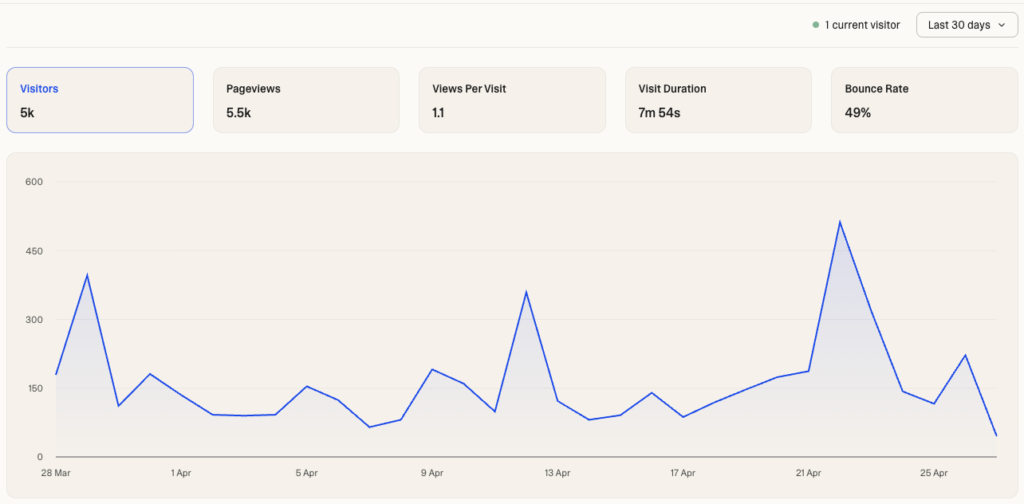Click the 25 Apr axis label
This screenshot has height=504, width=1024.
click(x=933, y=473)
